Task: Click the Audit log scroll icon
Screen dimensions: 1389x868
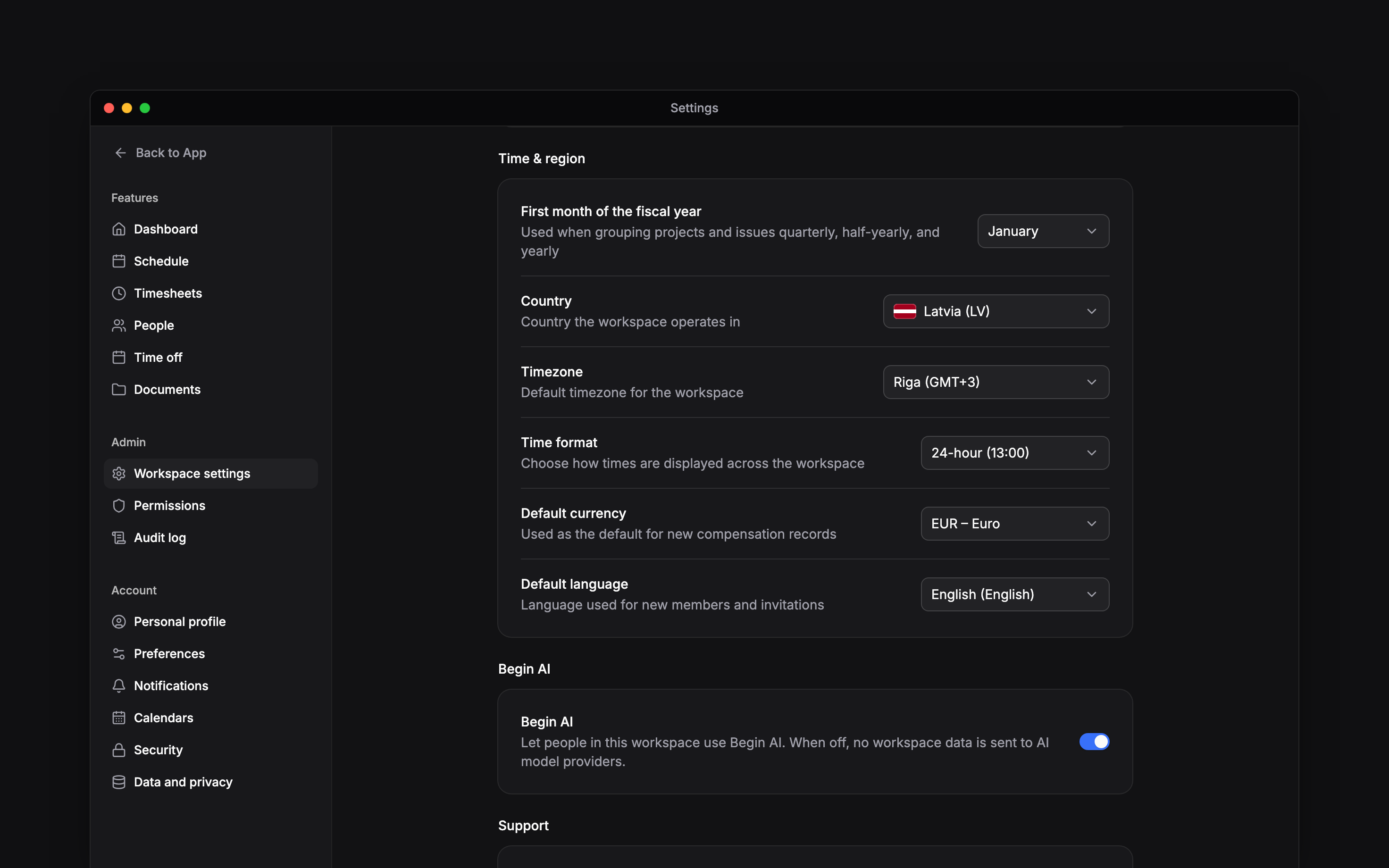Action: pyautogui.click(x=119, y=538)
